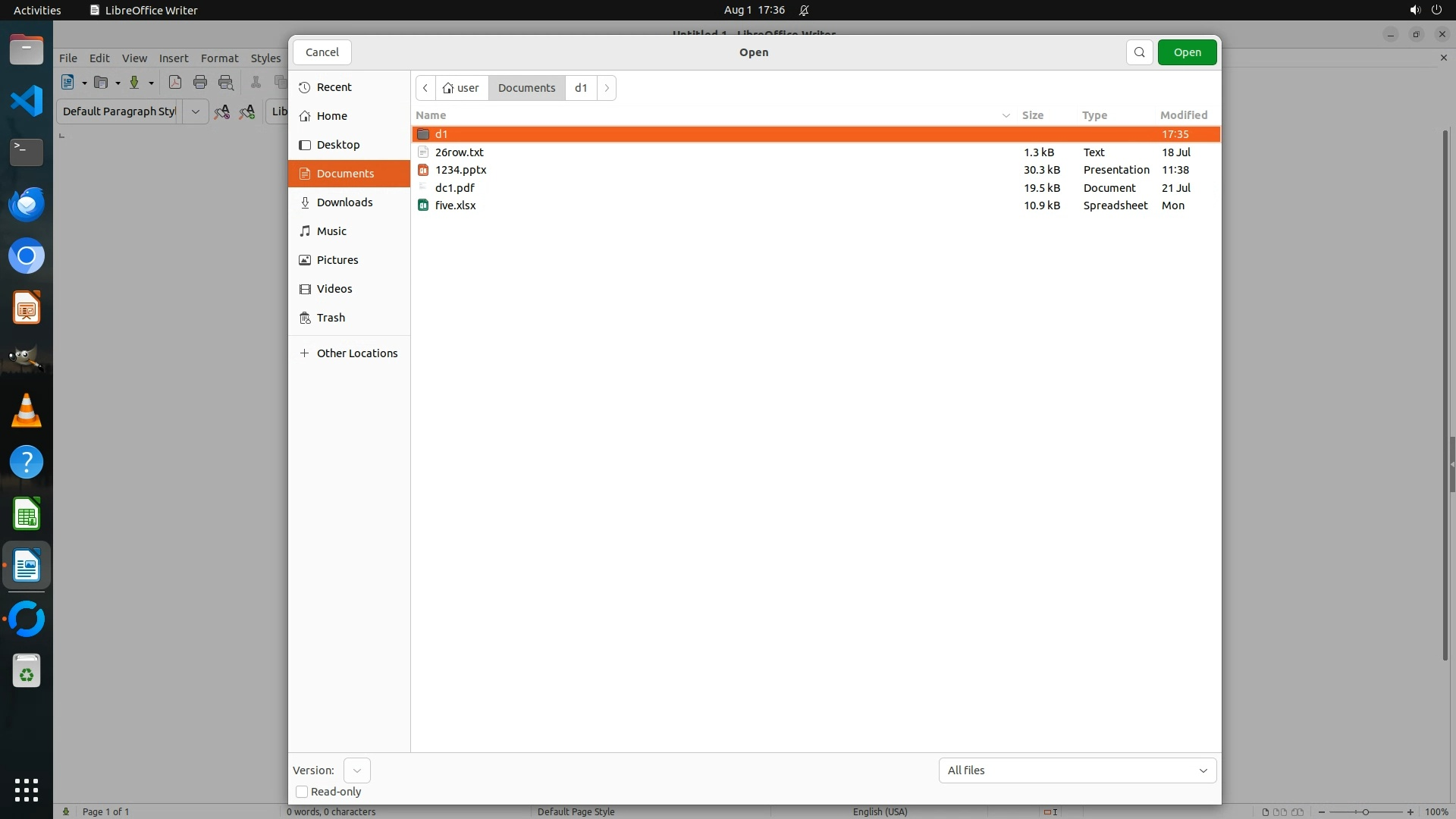Click the New Document toolbar icon
The image size is (1456, 819).
point(67,83)
